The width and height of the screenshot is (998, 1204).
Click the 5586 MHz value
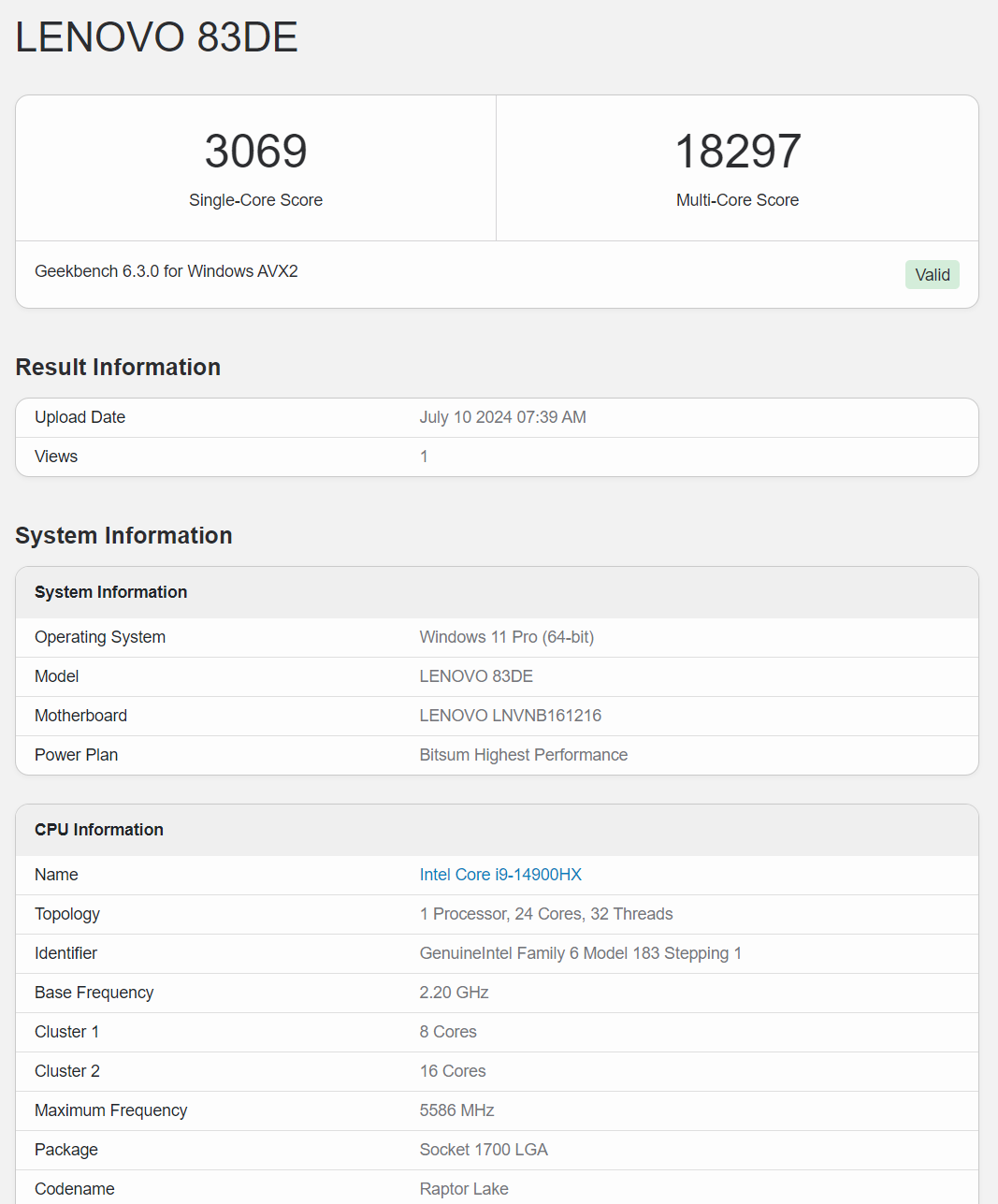[456, 1110]
